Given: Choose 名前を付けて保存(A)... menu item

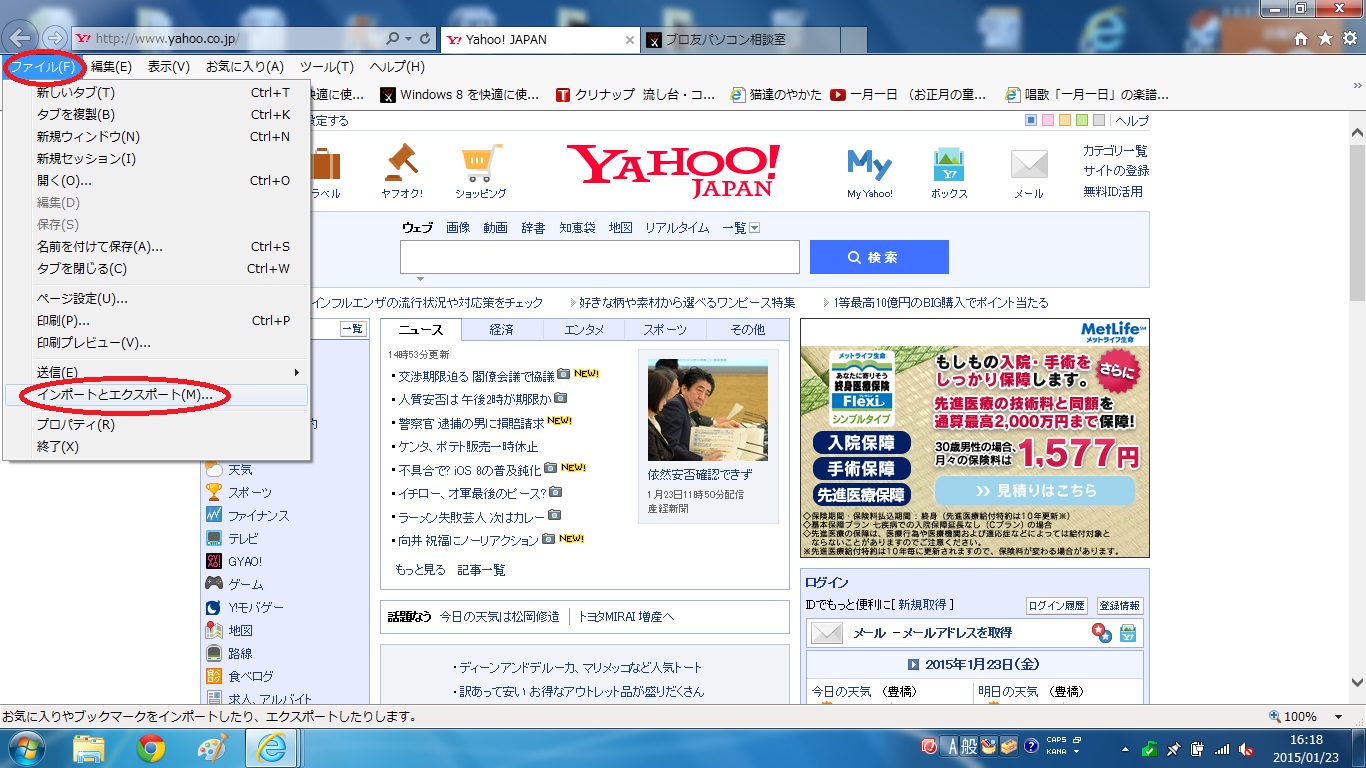Looking at the screenshot, I should pyautogui.click(x=156, y=247).
